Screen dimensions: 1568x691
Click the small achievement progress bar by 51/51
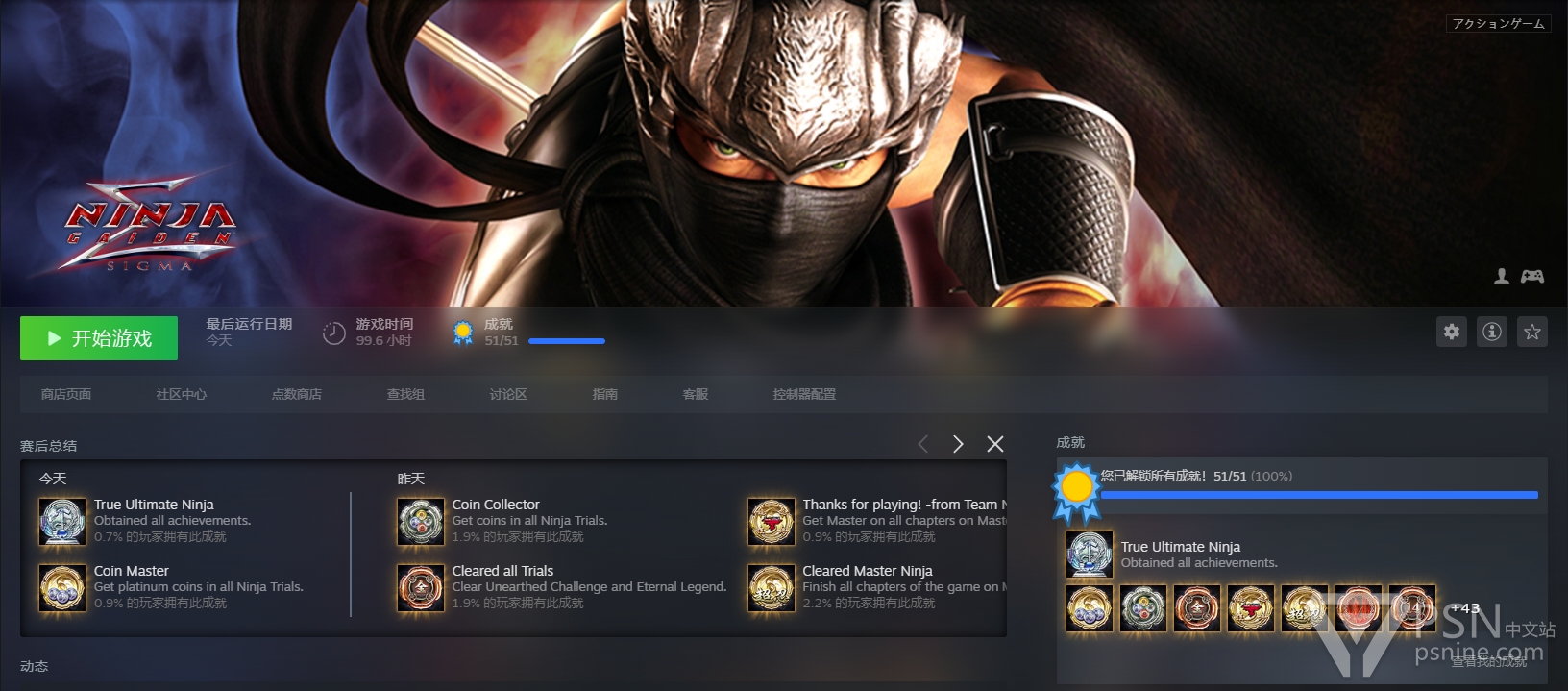[567, 341]
